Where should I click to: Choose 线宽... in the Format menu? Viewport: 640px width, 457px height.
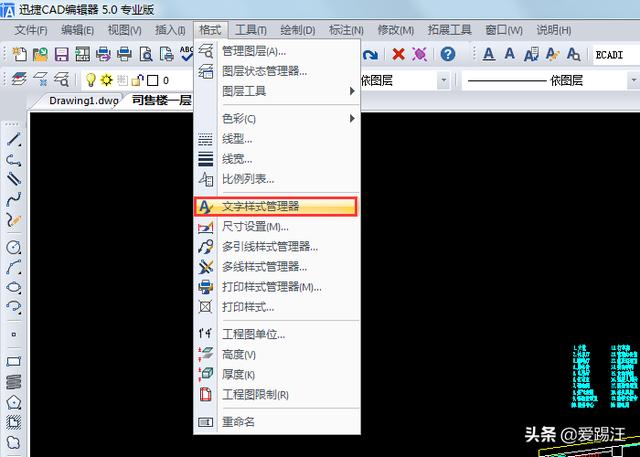click(x=277, y=159)
